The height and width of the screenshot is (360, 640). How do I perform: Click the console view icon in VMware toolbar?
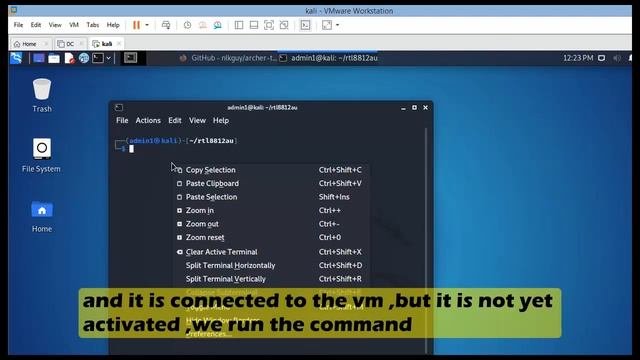pos(305,25)
